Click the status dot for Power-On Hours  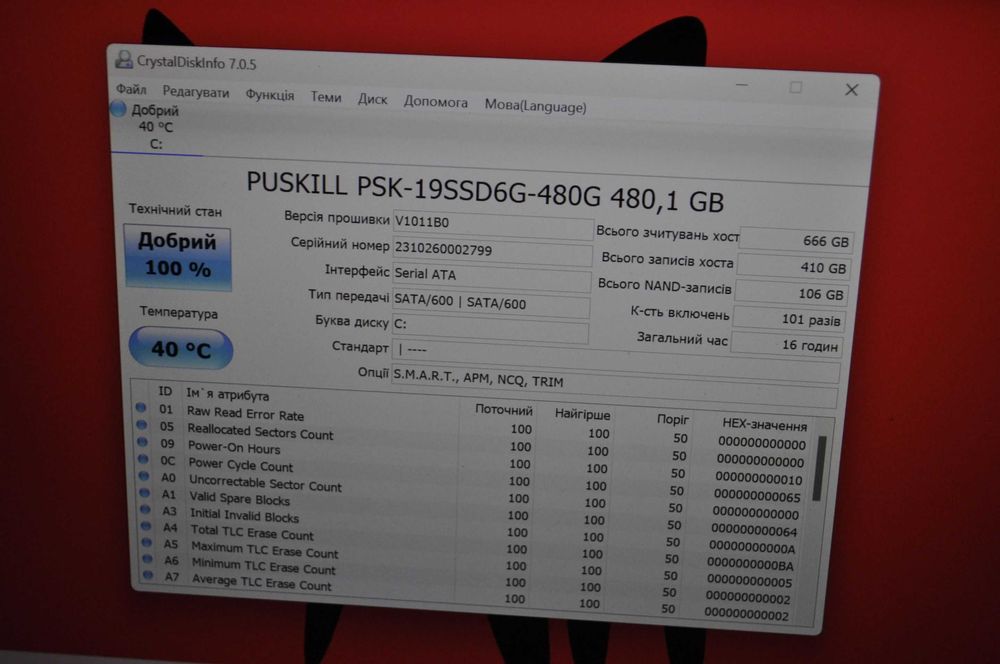click(x=142, y=442)
